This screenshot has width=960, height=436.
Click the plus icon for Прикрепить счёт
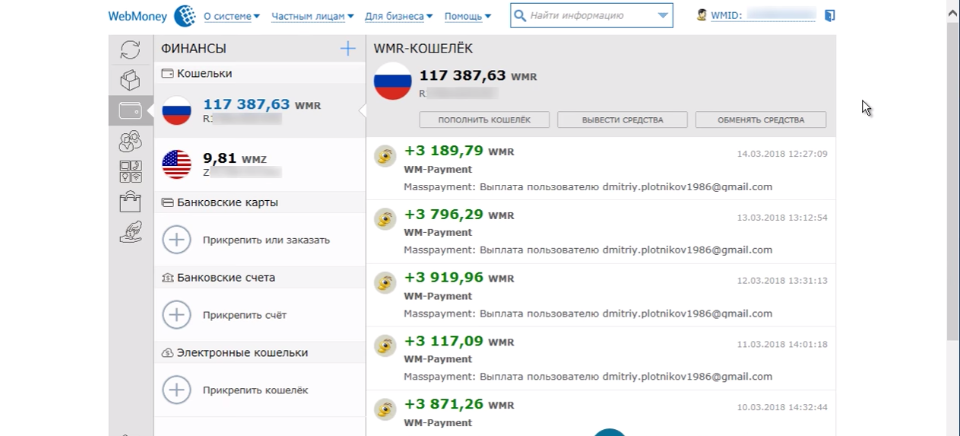click(177, 314)
